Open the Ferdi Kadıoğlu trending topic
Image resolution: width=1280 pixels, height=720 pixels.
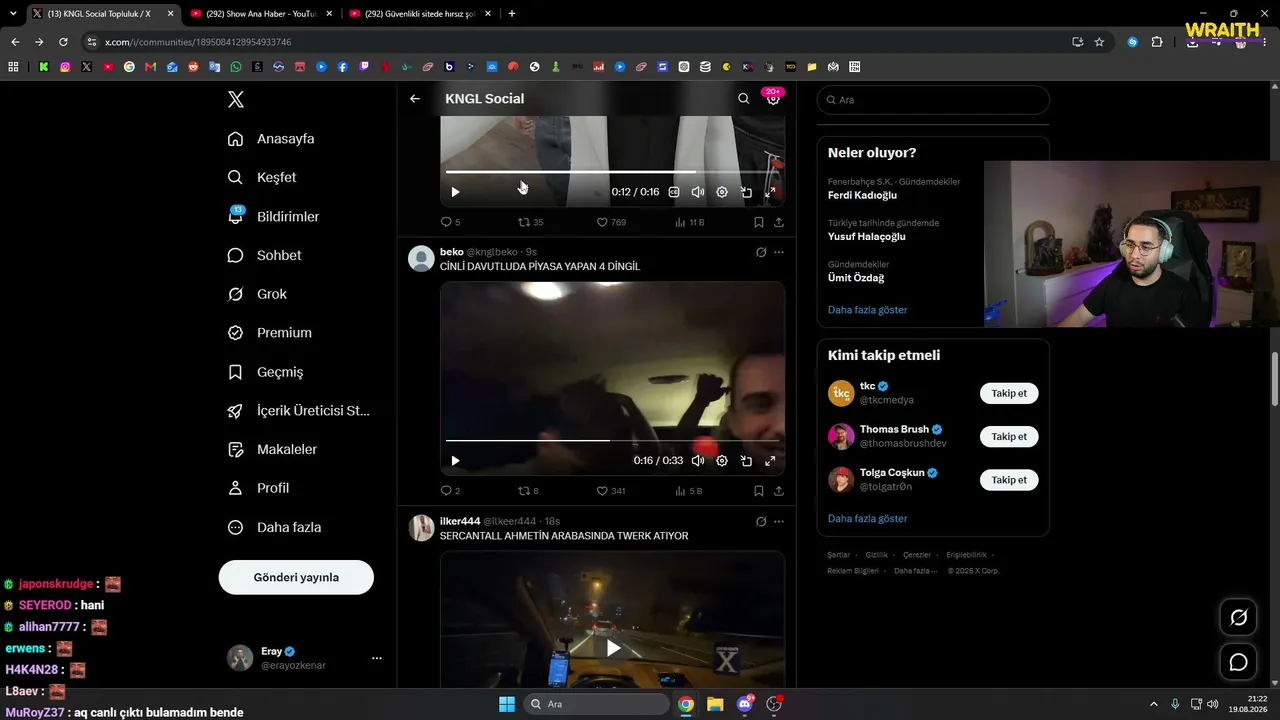tap(863, 195)
